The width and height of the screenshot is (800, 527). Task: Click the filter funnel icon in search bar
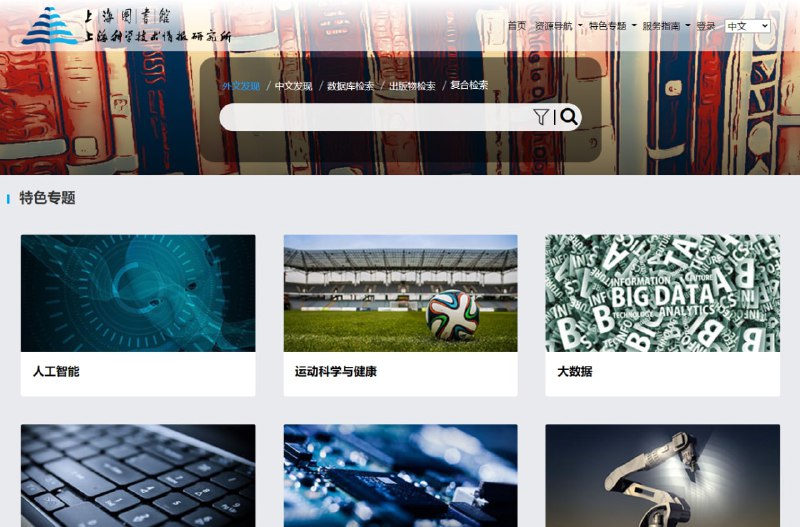541,117
